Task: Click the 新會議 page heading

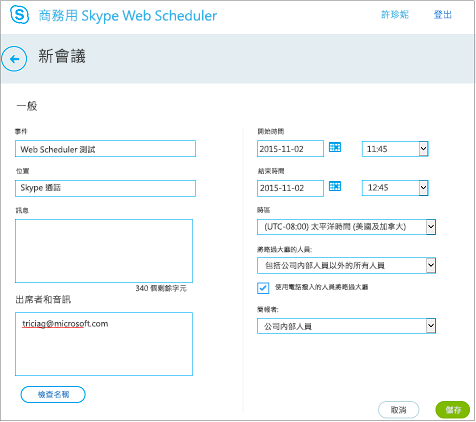Action: (x=62, y=56)
